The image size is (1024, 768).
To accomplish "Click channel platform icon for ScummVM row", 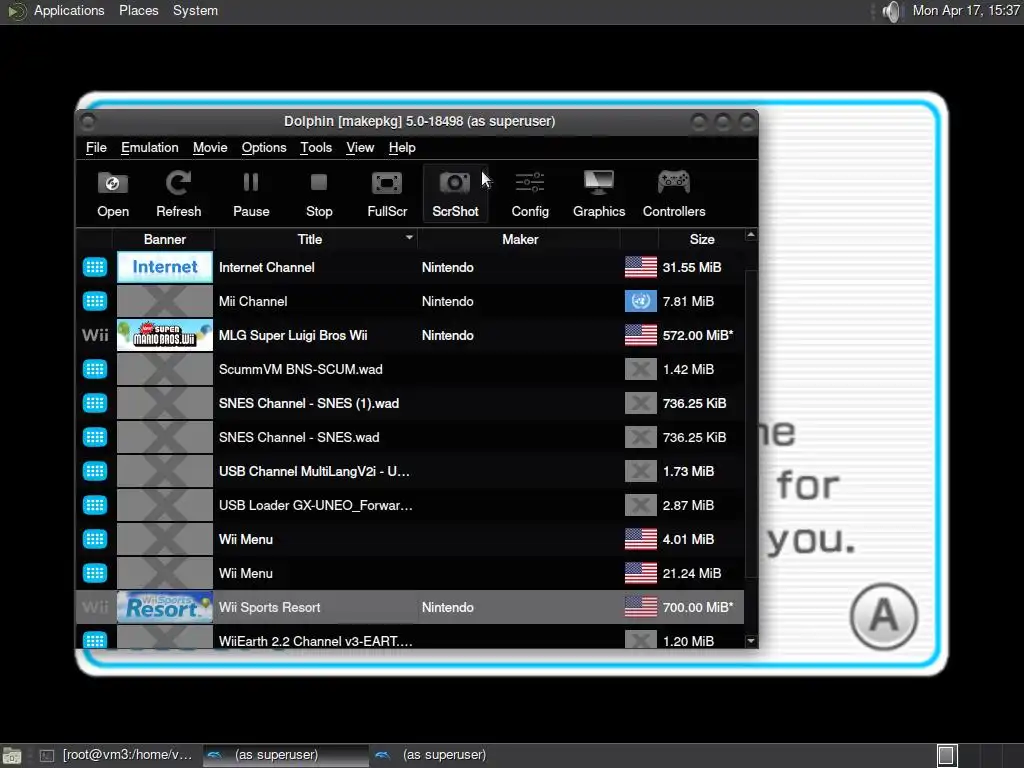I will tap(95, 369).
